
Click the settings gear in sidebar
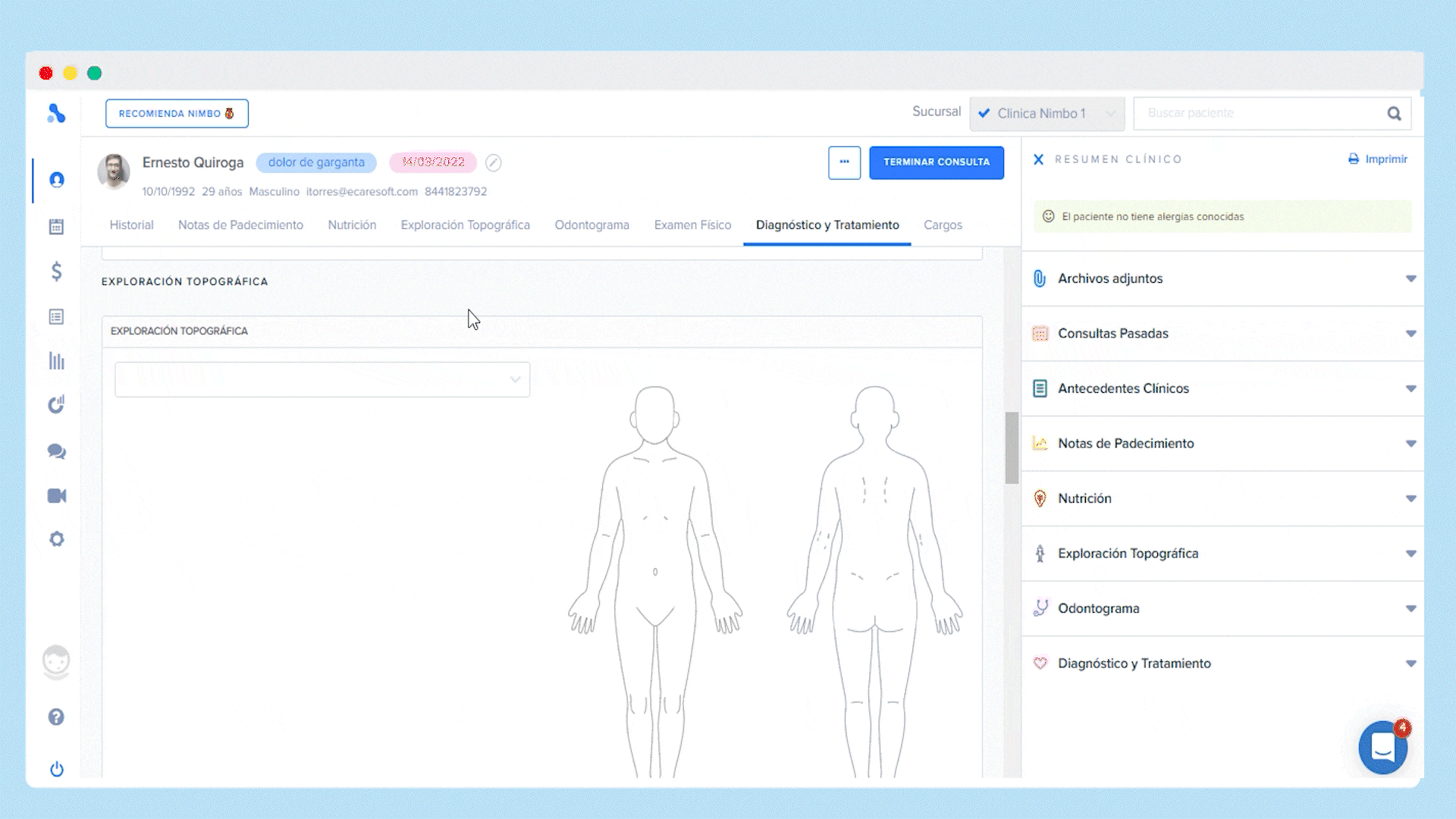pyautogui.click(x=56, y=539)
